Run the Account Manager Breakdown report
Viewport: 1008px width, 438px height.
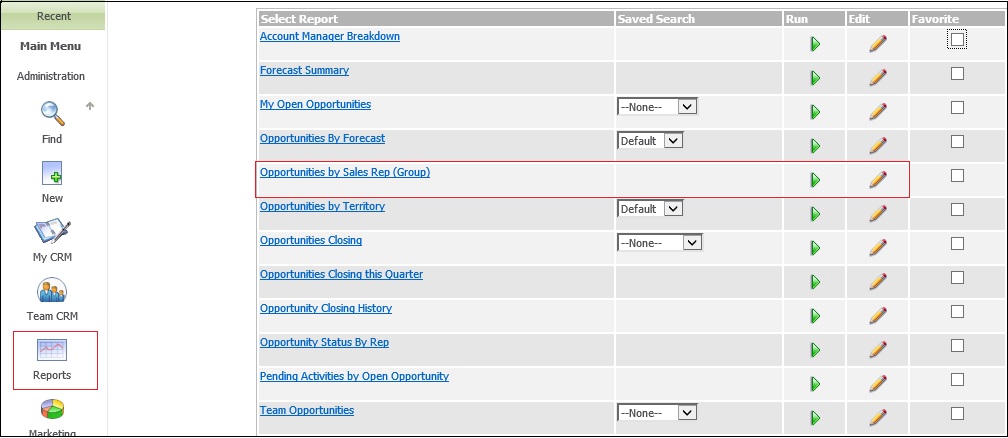coord(815,44)
